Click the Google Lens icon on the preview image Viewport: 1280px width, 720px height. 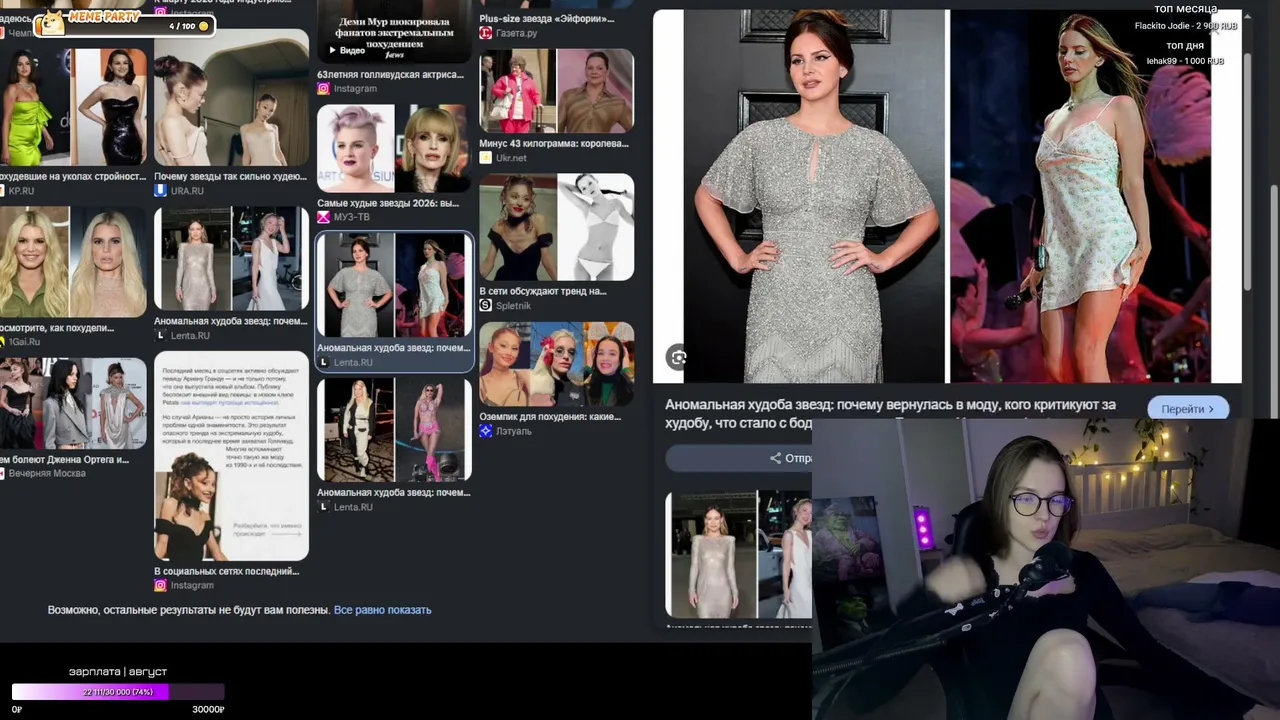(678, 358)
